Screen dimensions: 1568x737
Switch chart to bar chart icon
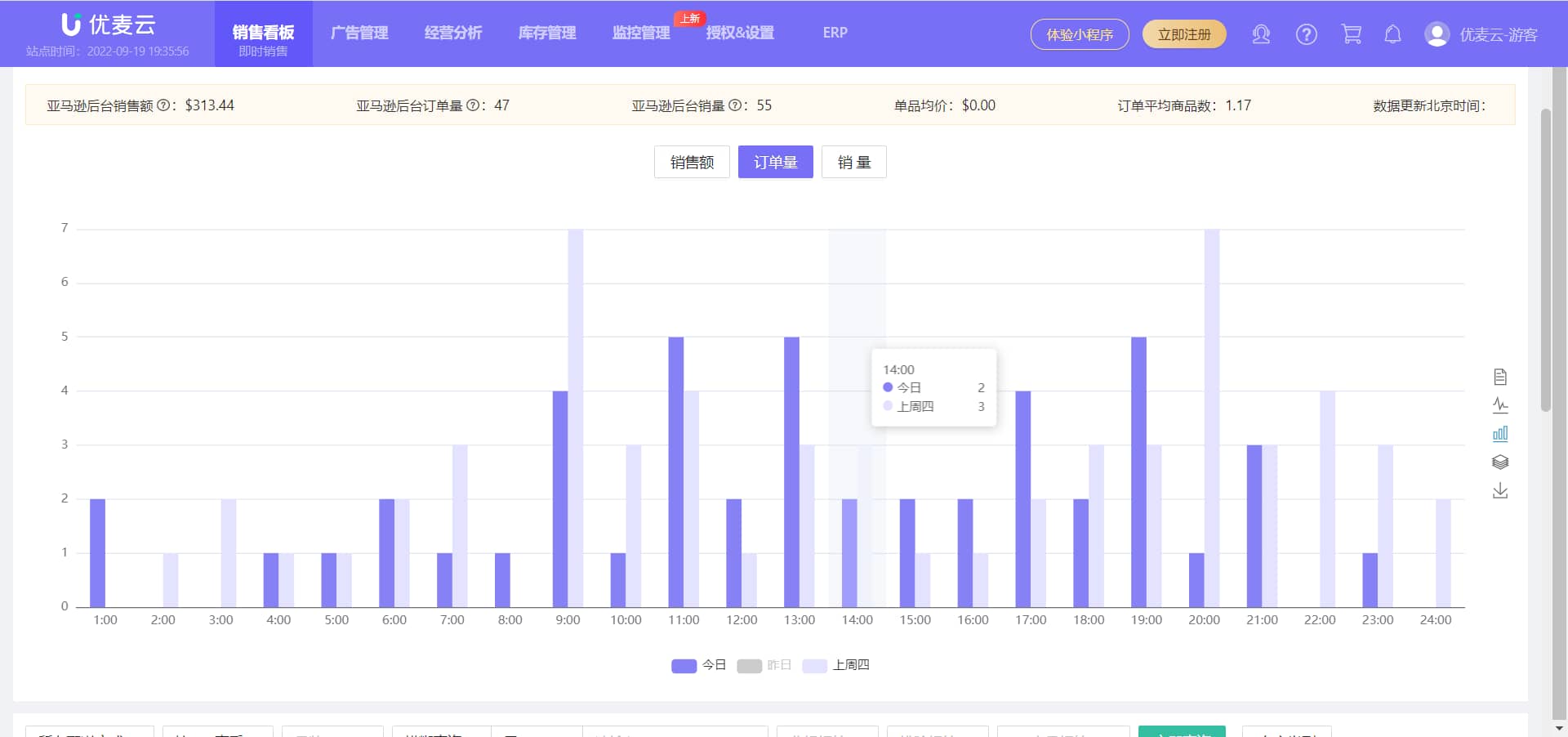[x=1500, y=434]
